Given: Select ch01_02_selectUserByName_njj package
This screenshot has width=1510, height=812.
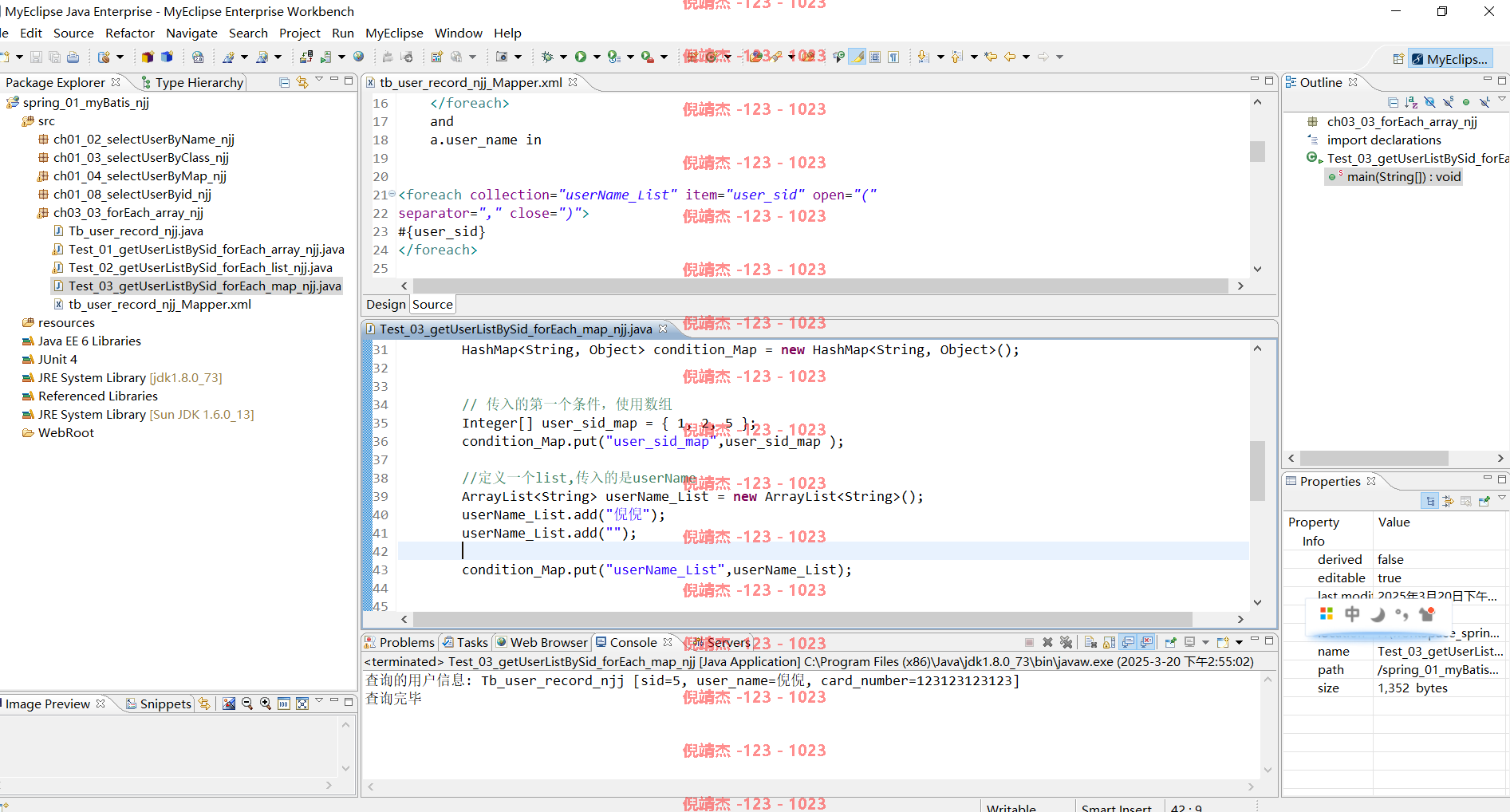Looking at the screenshot, I should click(136, 139).
